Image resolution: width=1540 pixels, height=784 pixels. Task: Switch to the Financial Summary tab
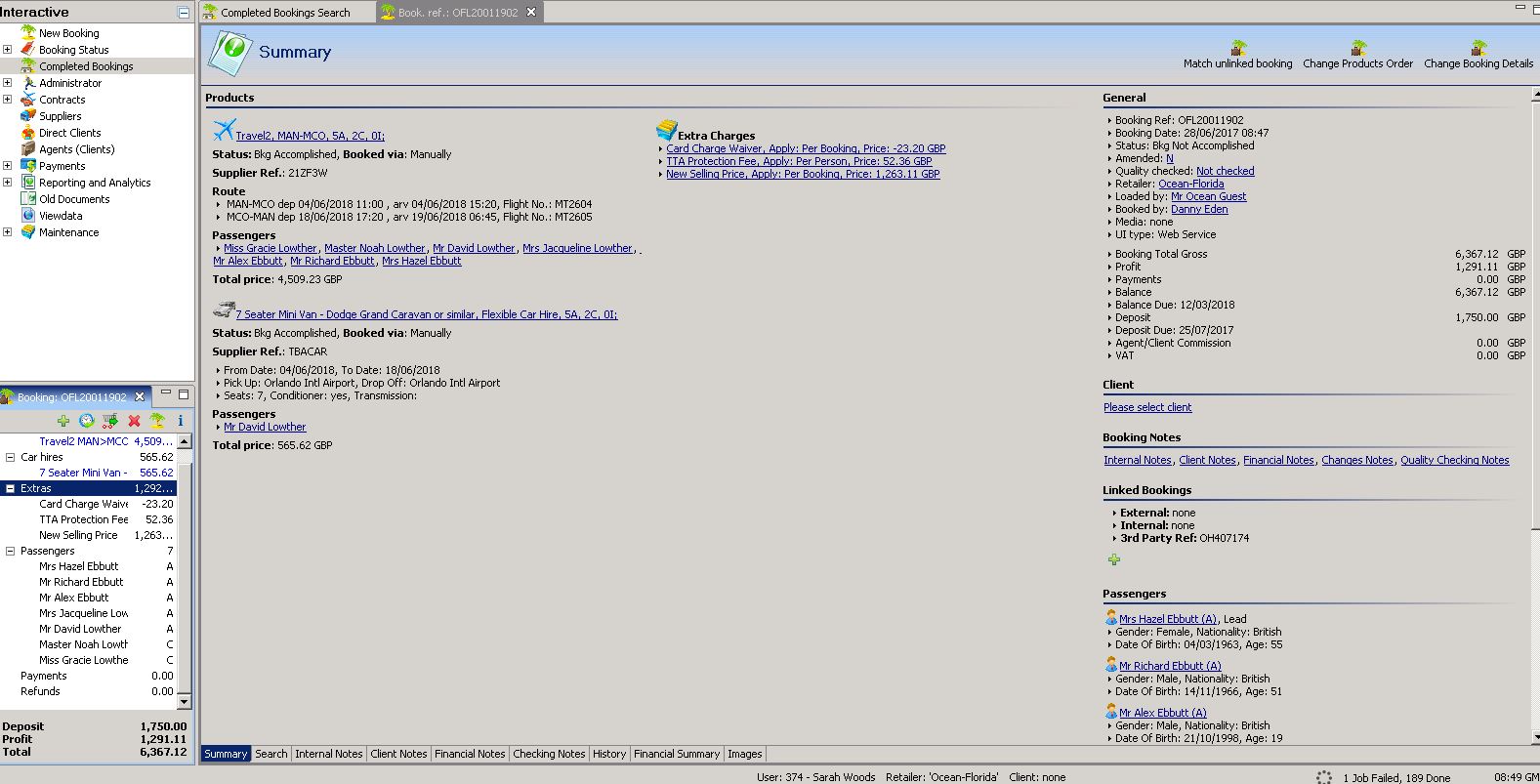pos(676,754)
